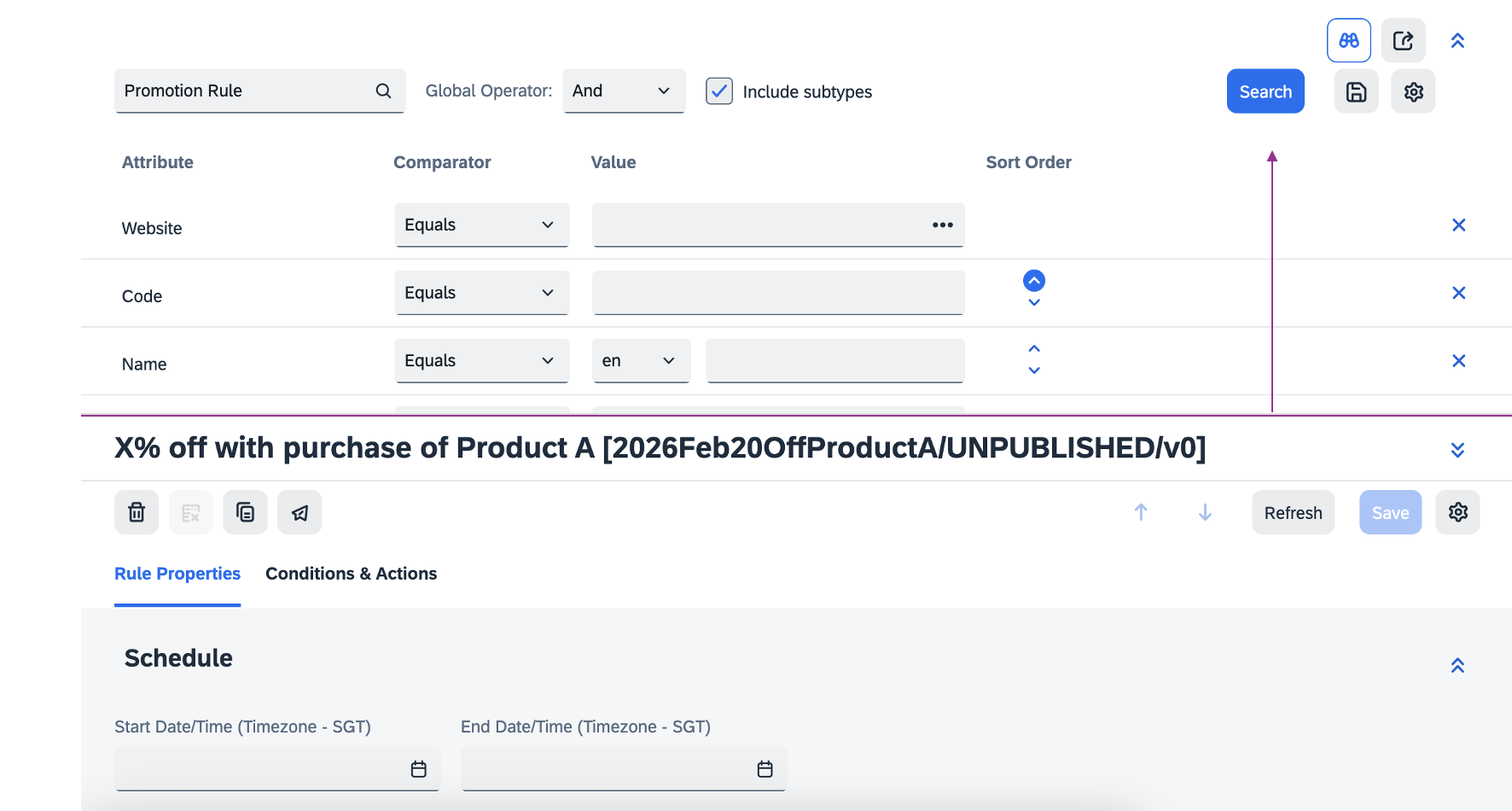Click the save query floppy disk icon
This screenshot has height=811, width=1512.
point(1356,91)
